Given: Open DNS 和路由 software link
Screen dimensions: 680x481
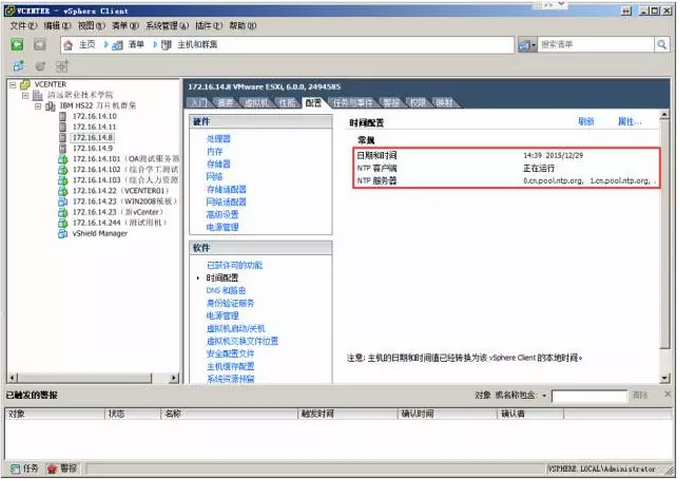Looking at the screenshot, I should 226,291.
